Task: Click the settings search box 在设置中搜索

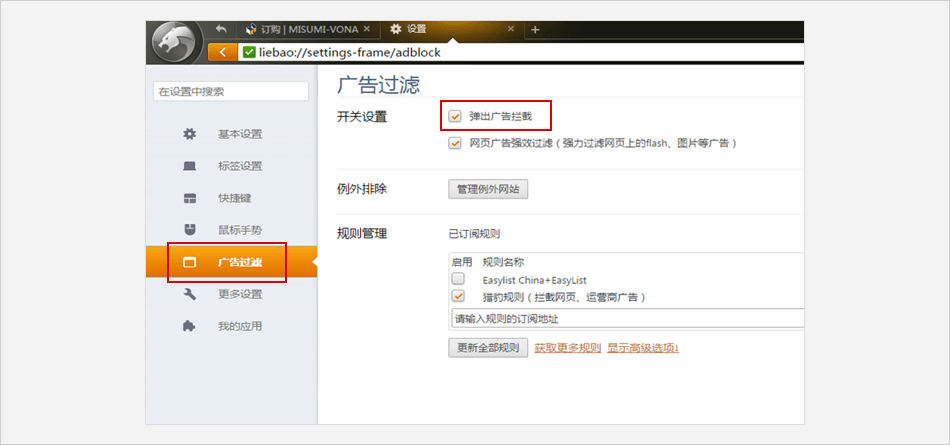Action: tap(231, 91)
